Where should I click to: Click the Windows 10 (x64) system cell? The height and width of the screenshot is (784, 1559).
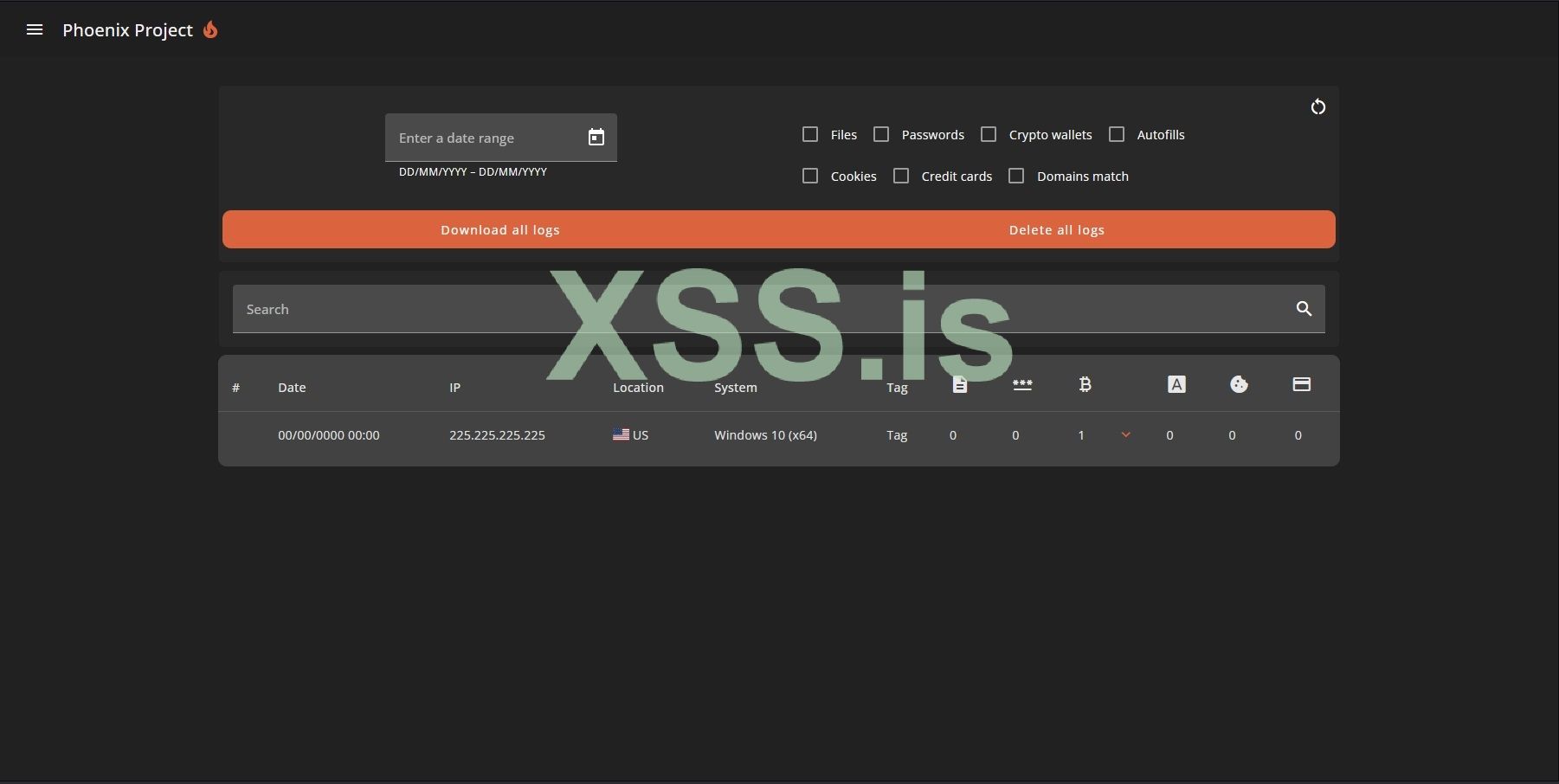point(765,435)
